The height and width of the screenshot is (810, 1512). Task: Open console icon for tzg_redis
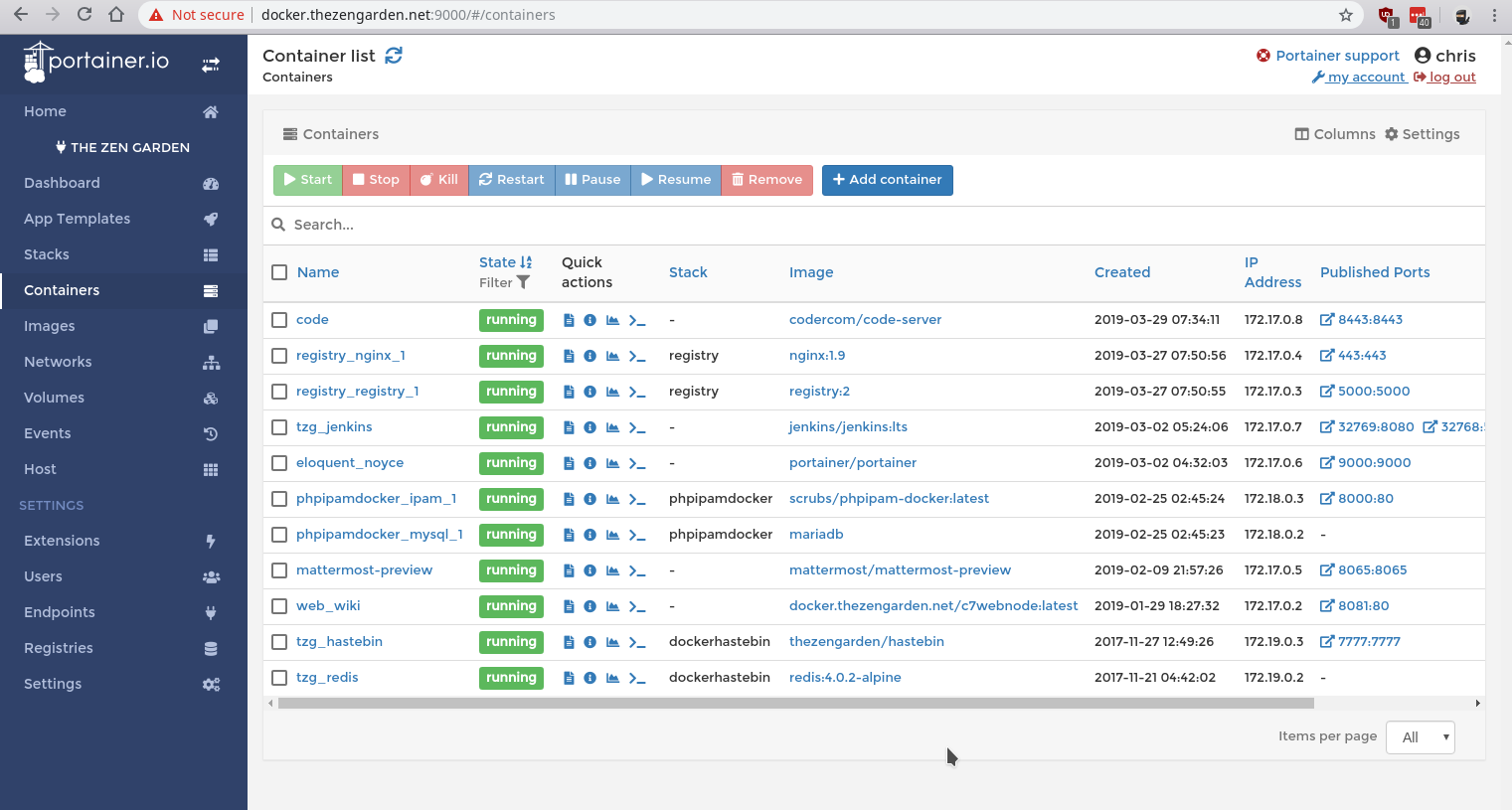click(x=637, y=678)
